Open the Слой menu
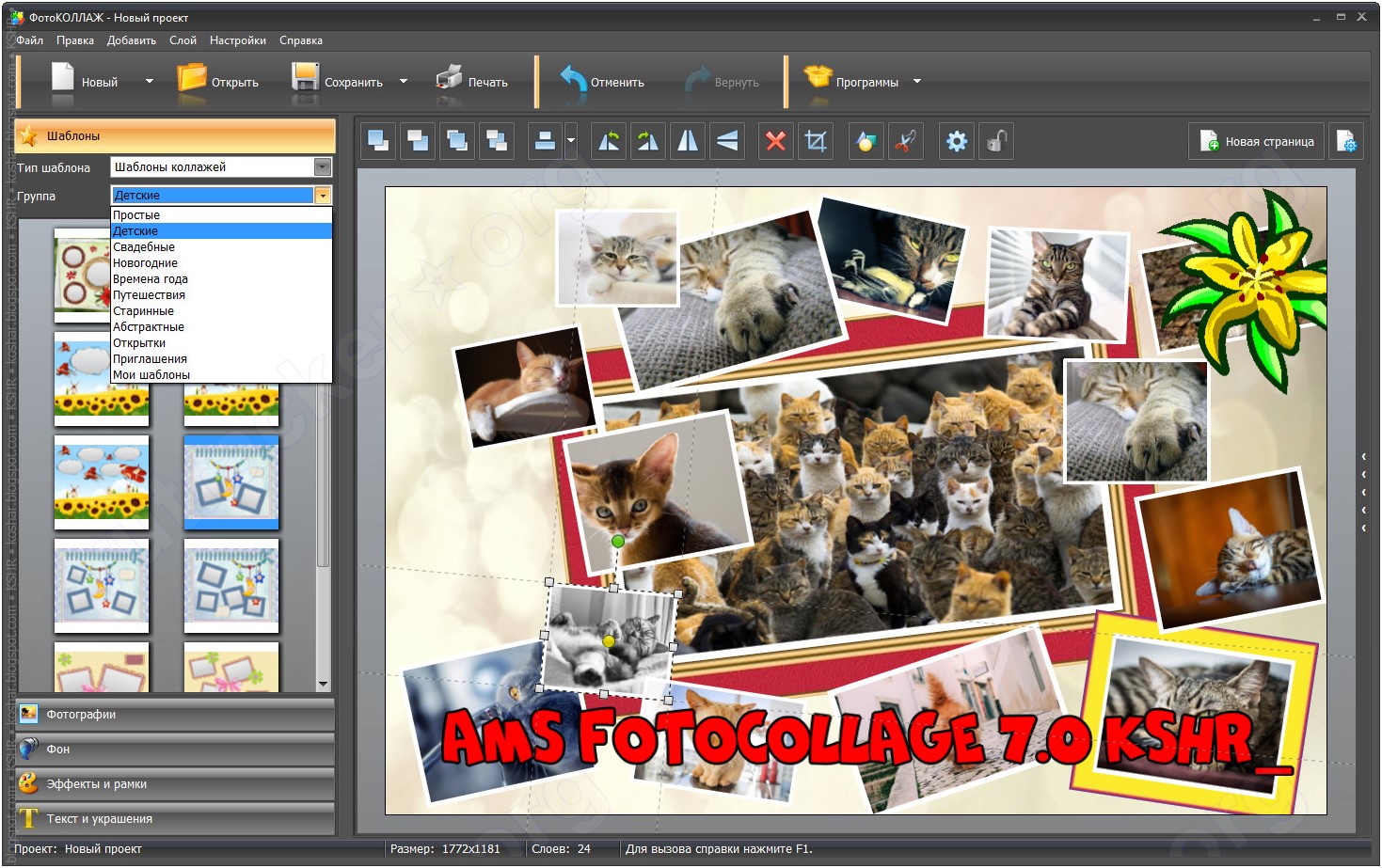Viewport: 1382px width, 868px height. point(183,40)
